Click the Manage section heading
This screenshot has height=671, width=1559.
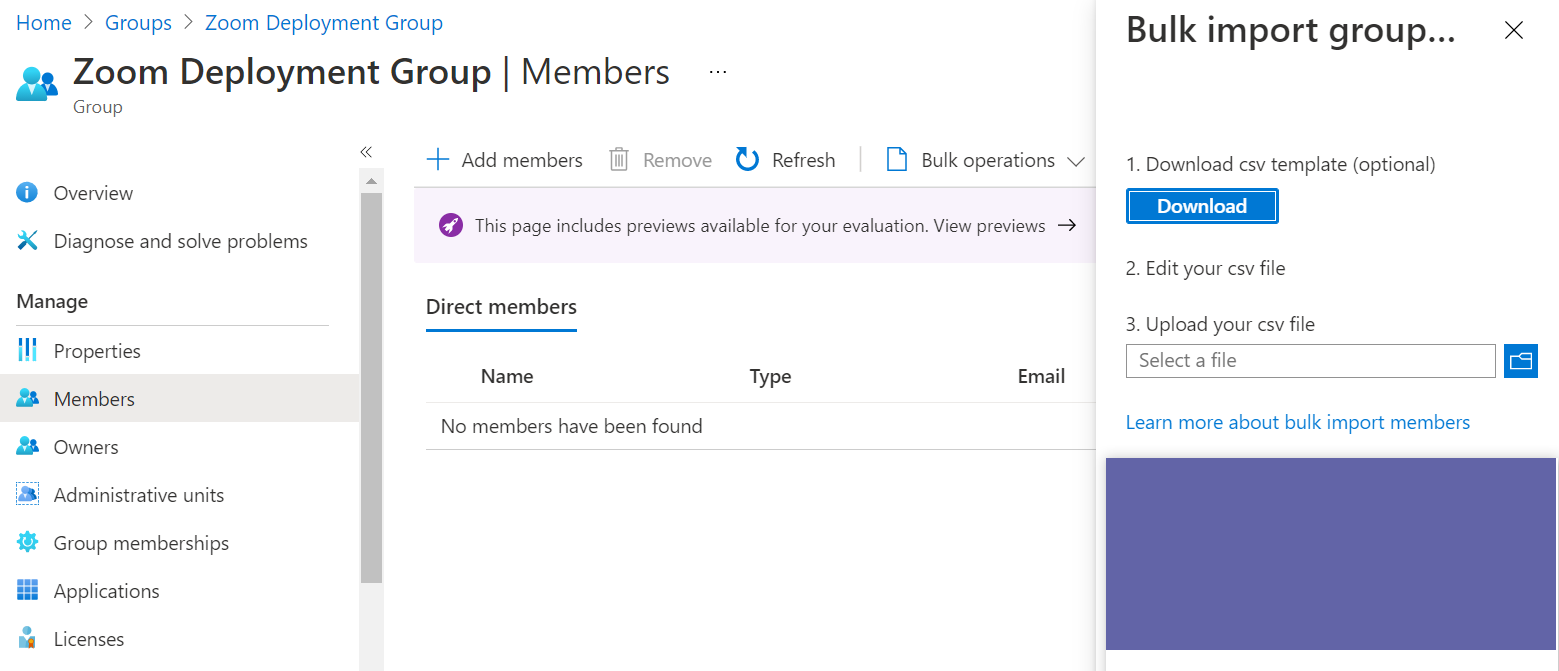point(52,301)
